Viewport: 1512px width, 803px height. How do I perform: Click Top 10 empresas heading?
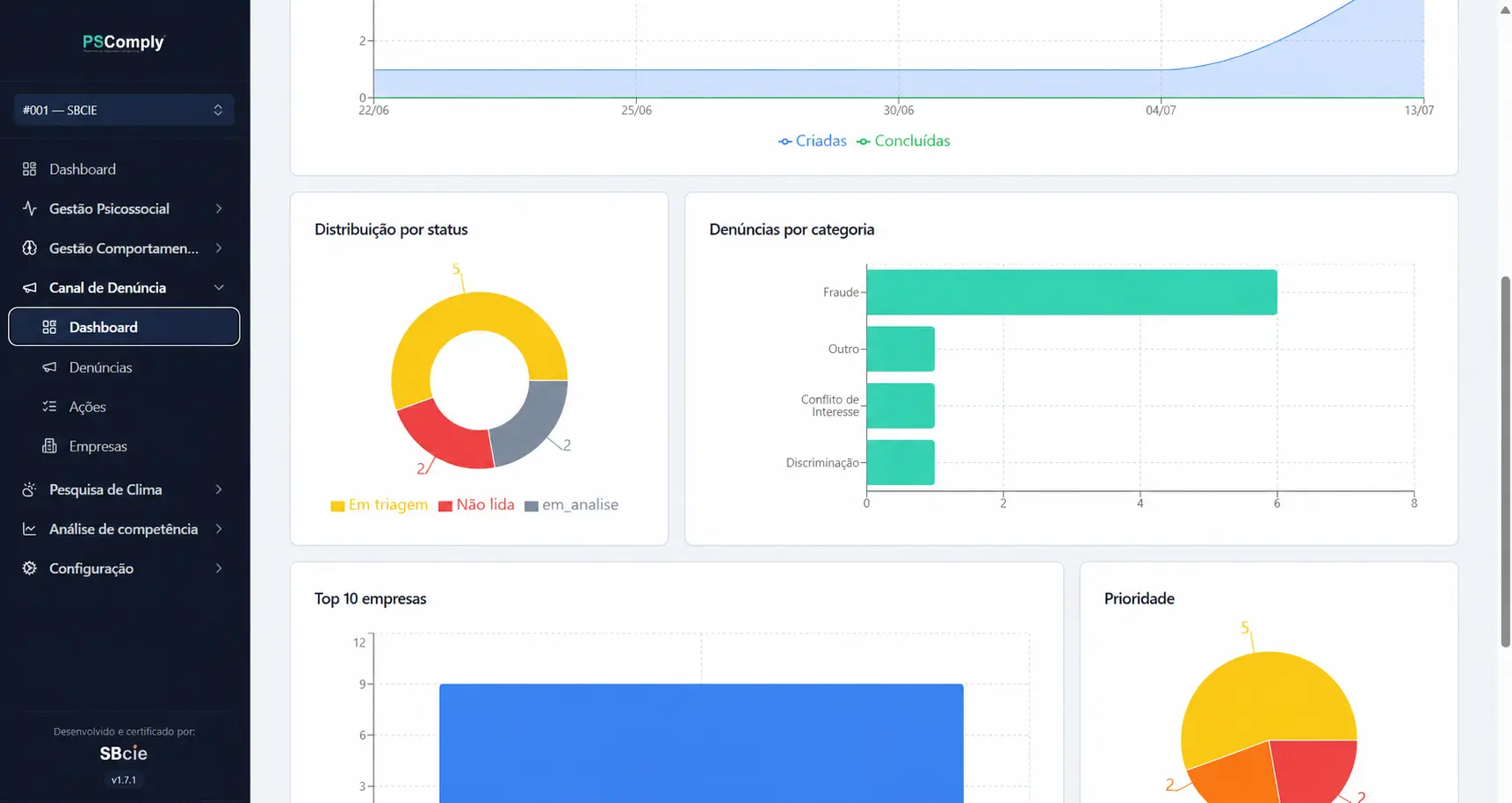point(370,598)
